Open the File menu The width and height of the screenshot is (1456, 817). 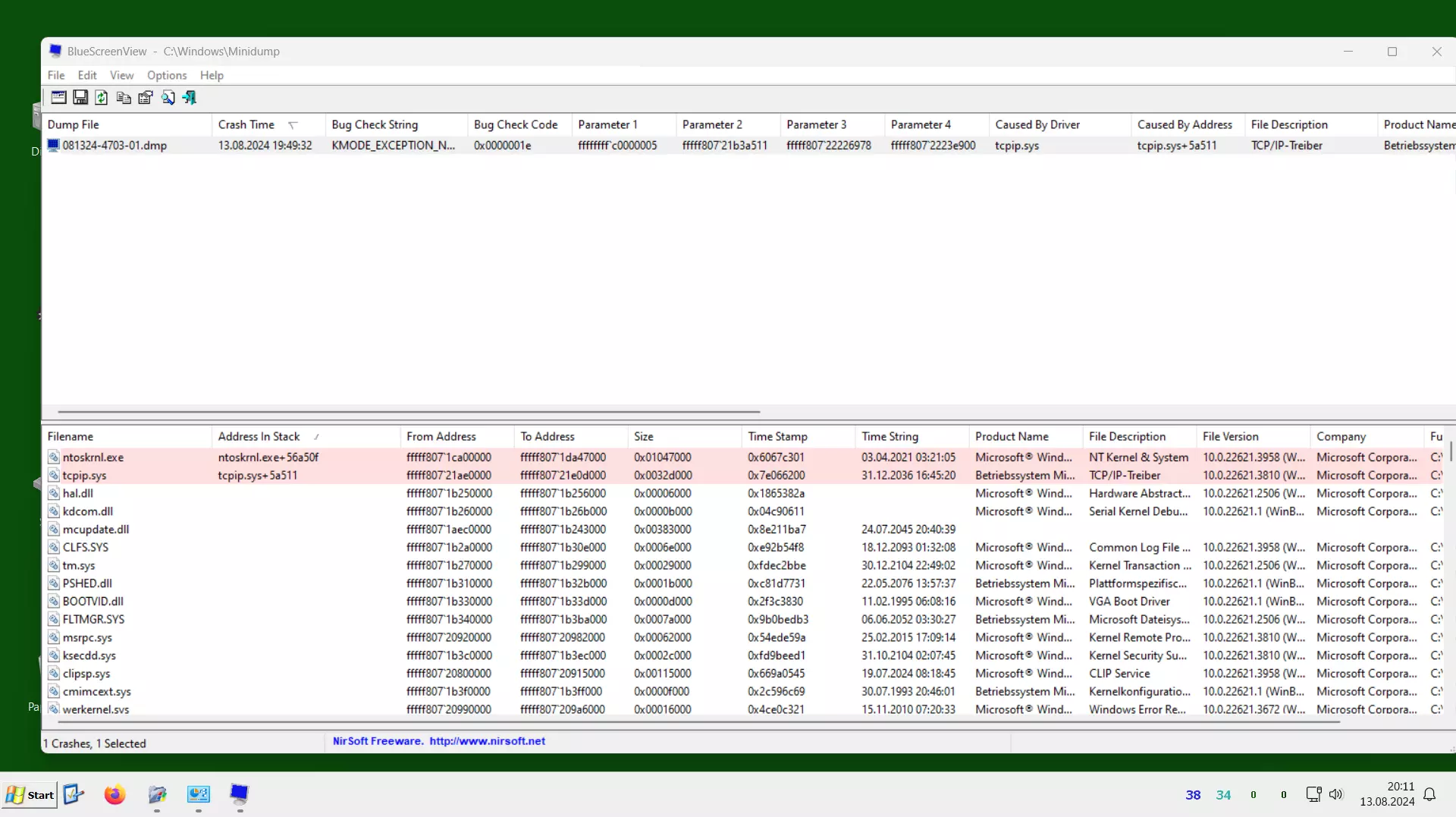tap(56, 75)
